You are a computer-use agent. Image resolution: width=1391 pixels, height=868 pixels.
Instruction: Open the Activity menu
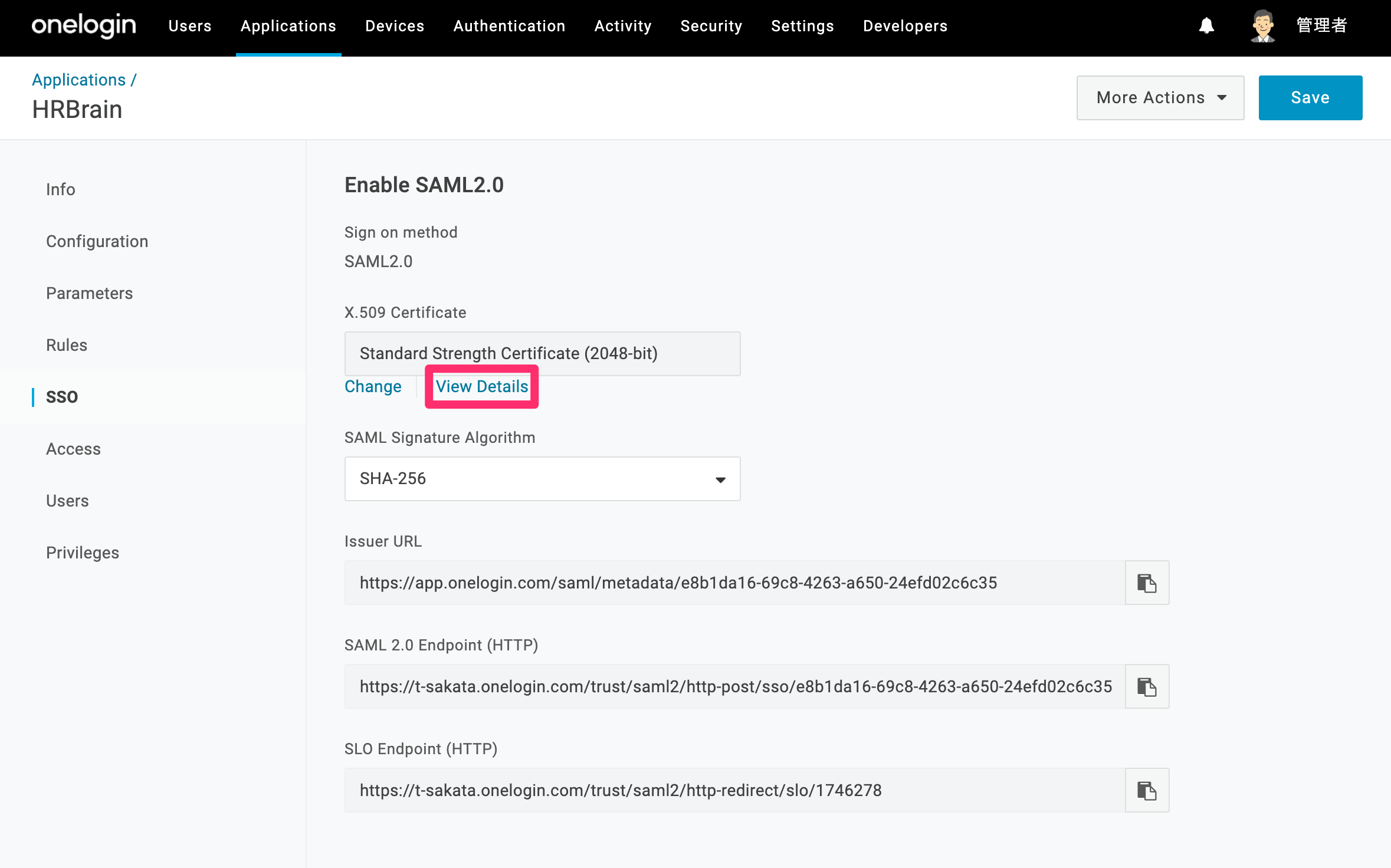click(x=623, y=26)
